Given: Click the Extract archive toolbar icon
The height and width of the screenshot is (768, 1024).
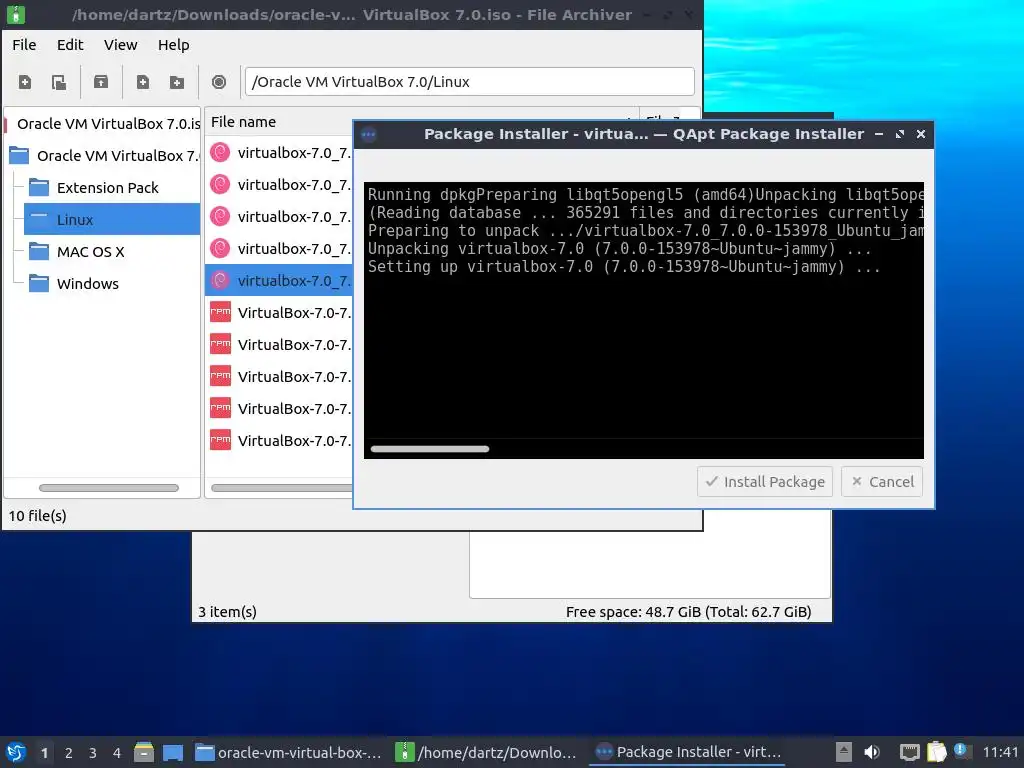Looking at the screenshot, I should [x=101, y=82].
